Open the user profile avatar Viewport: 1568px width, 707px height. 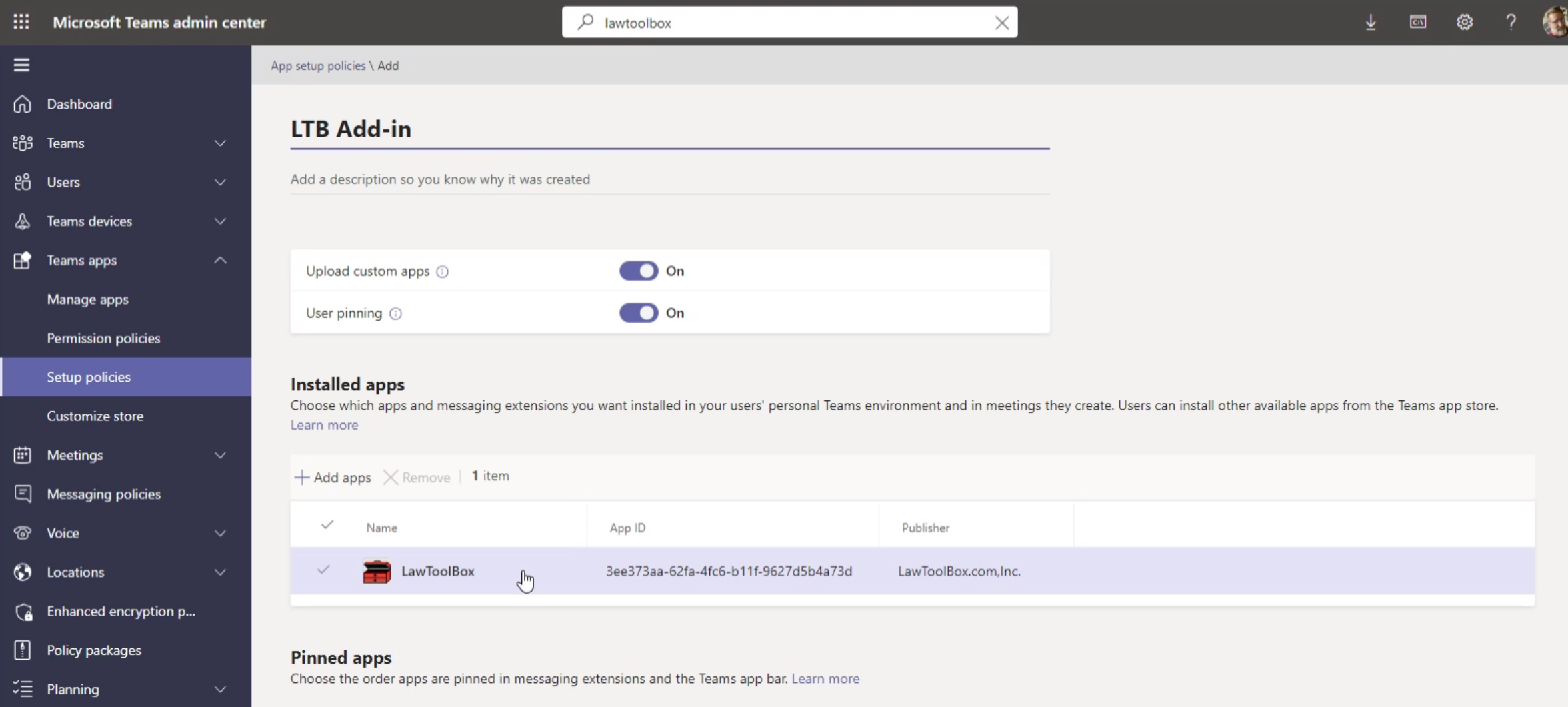pos(1555,22)
